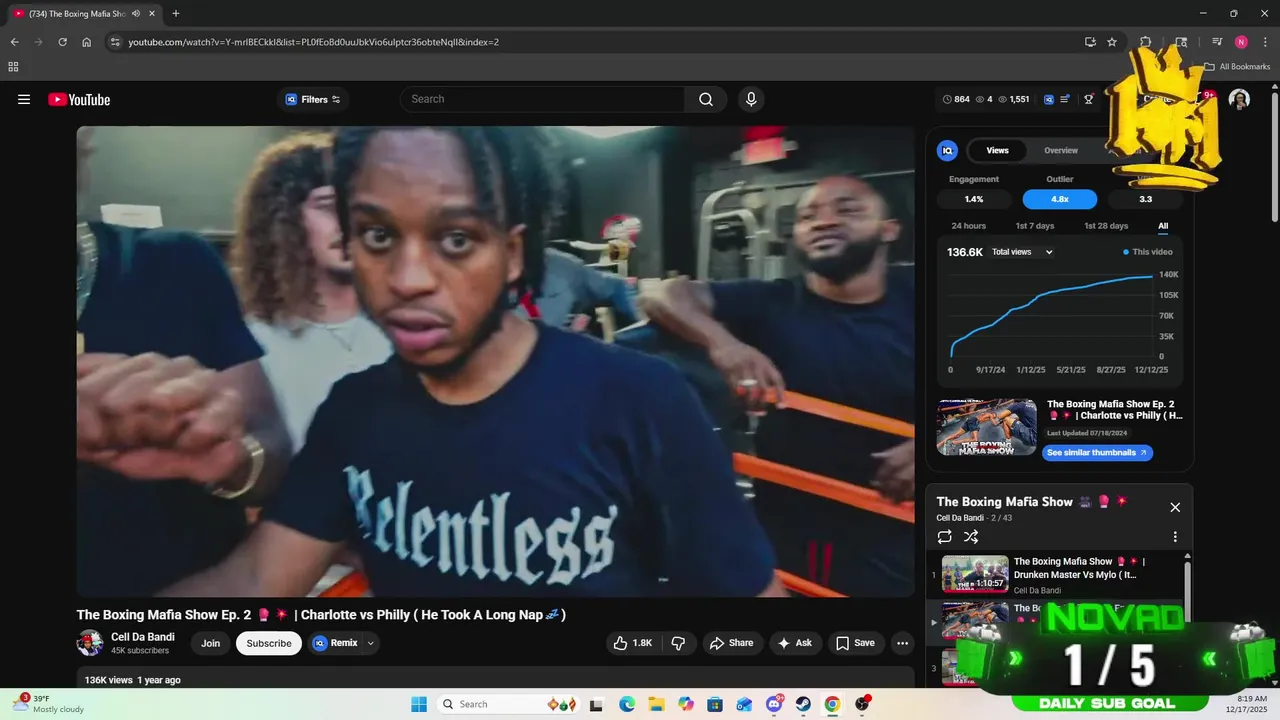Open the vidIQ Filters control

[x=313, y=99]
